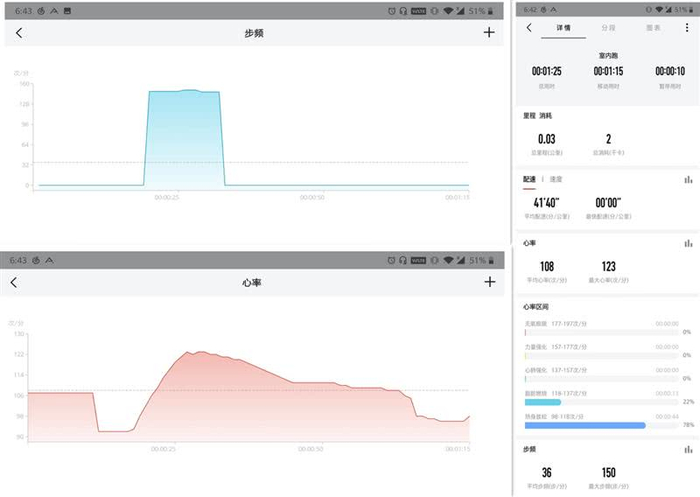The image size is (700, 497).
Task: Return using back arrow beside 详情 tab
Action: click(529, 28)
